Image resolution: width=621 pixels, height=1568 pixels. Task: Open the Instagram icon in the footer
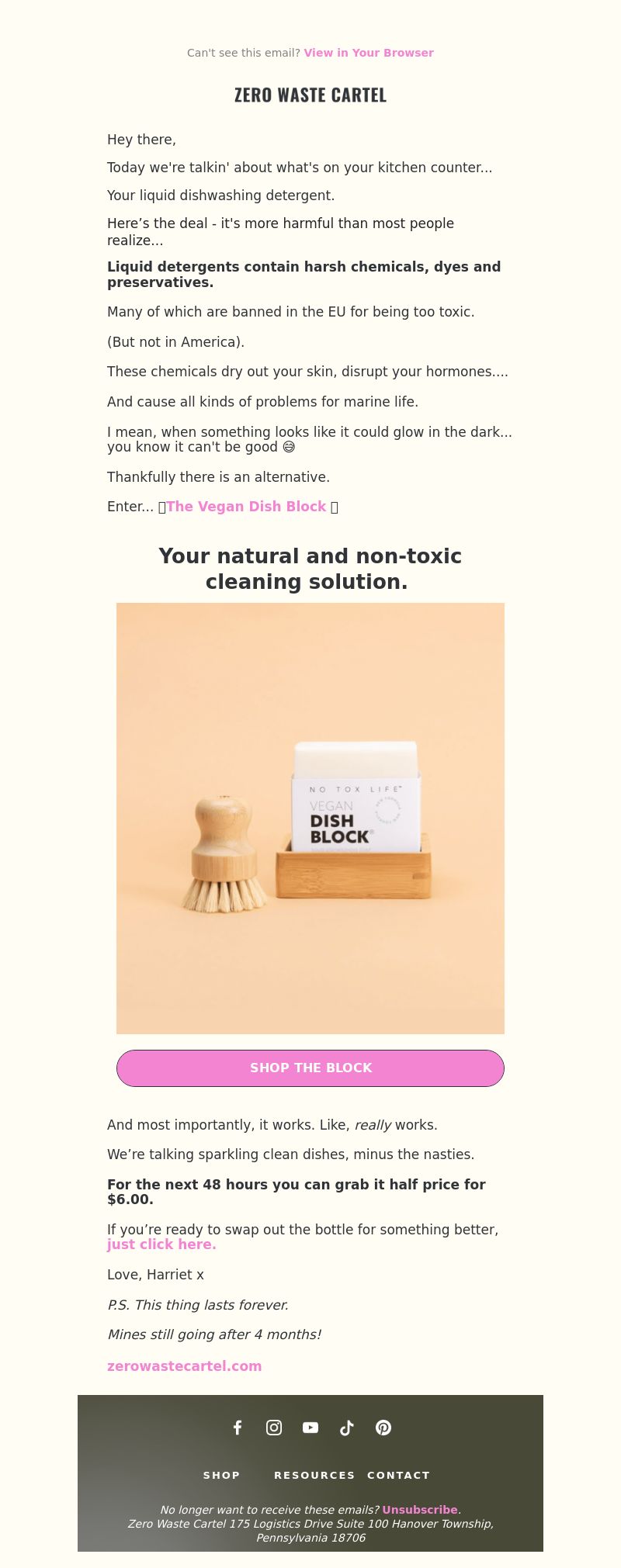pos(274,1428)
